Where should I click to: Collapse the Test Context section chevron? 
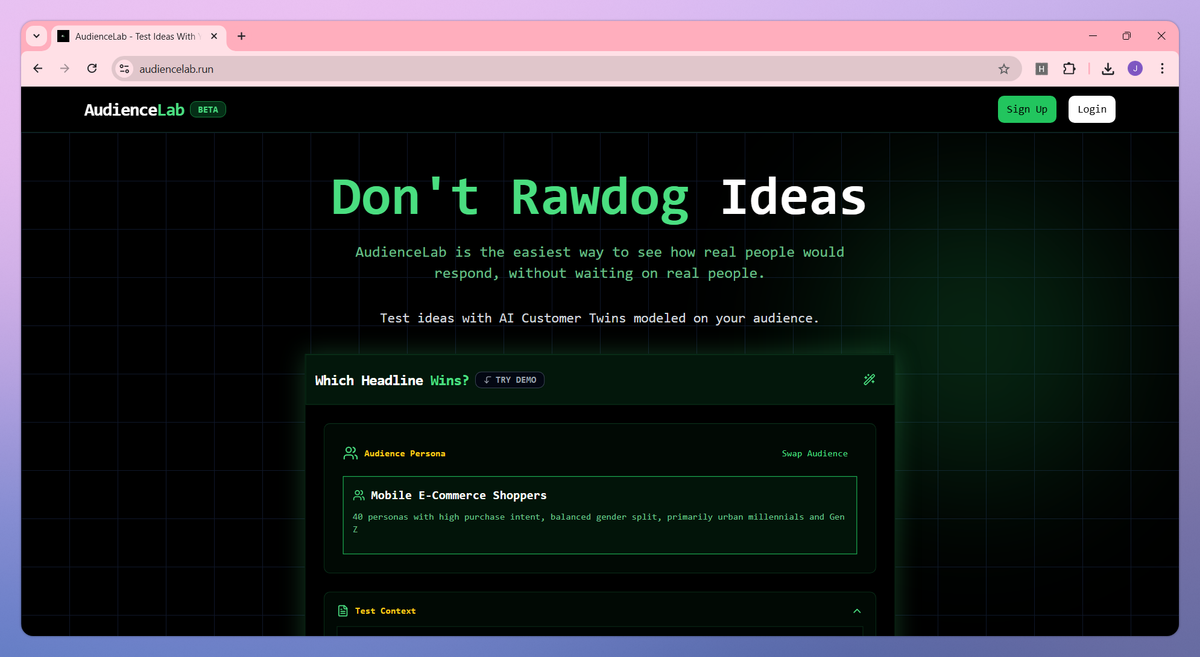pos(857,611)
